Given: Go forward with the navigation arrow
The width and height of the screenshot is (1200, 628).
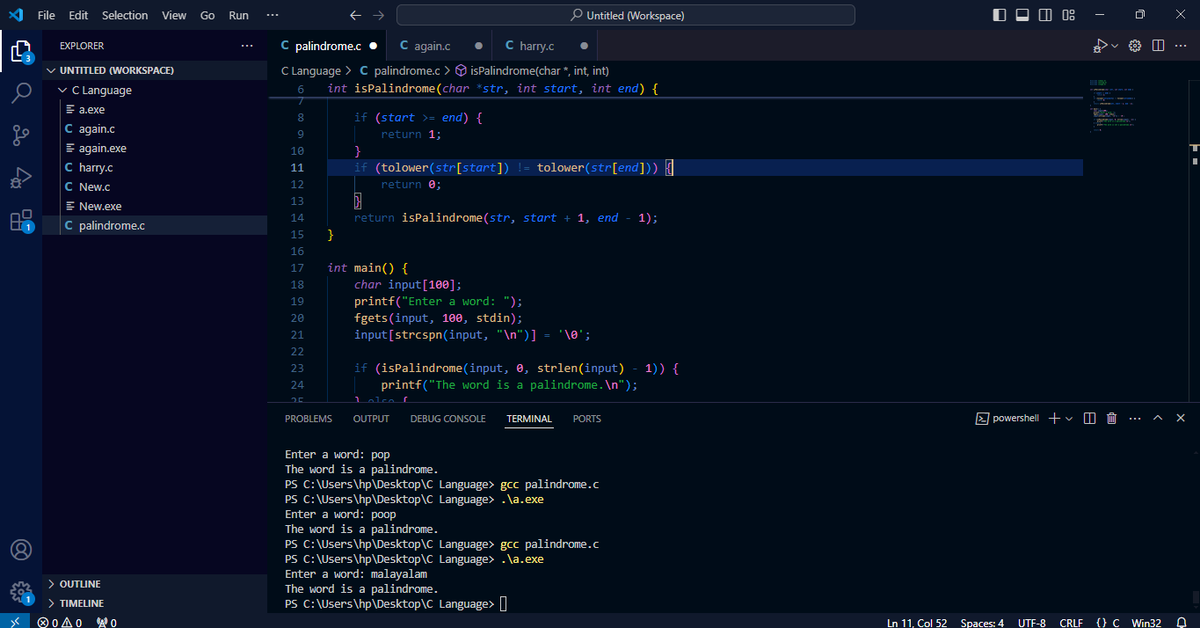Looking at the screenshot, I should pyautogui.click(x=378, y=15).
